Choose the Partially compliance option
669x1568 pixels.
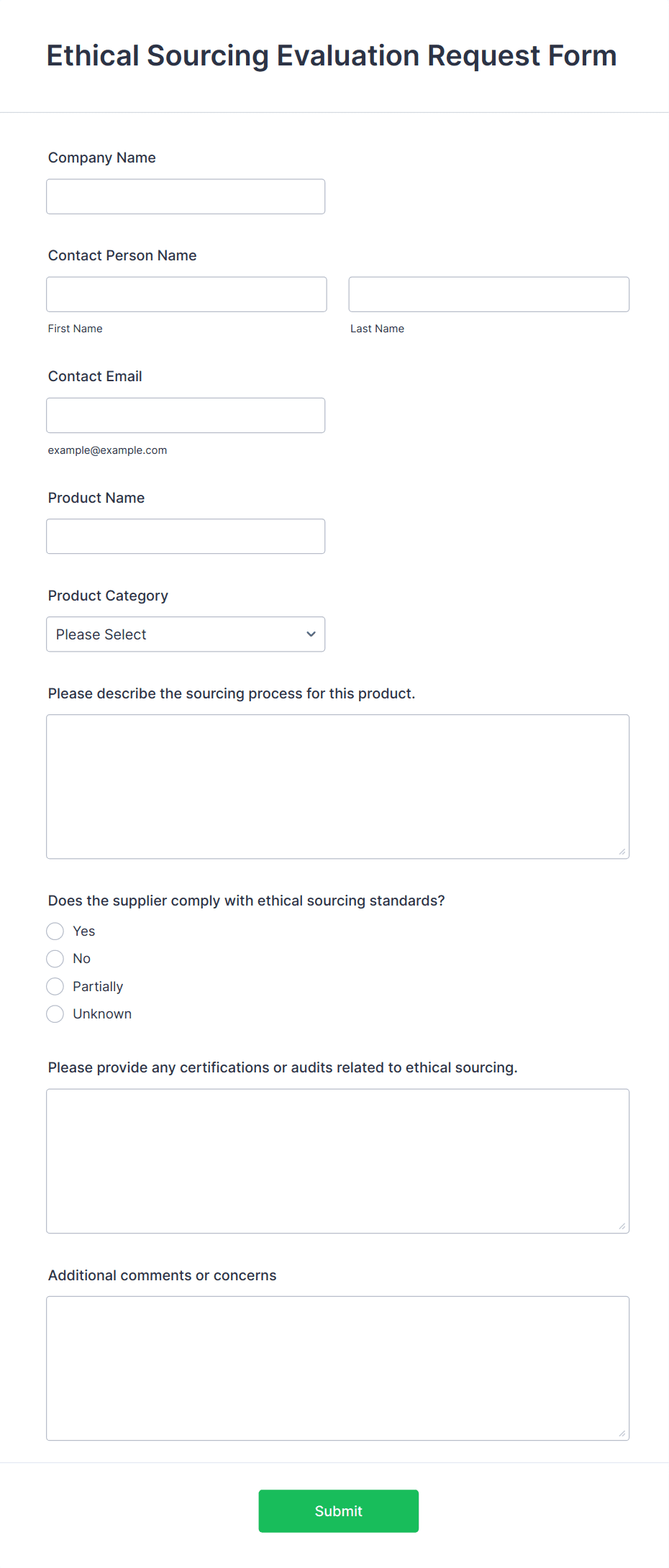(x=55, y=986)
